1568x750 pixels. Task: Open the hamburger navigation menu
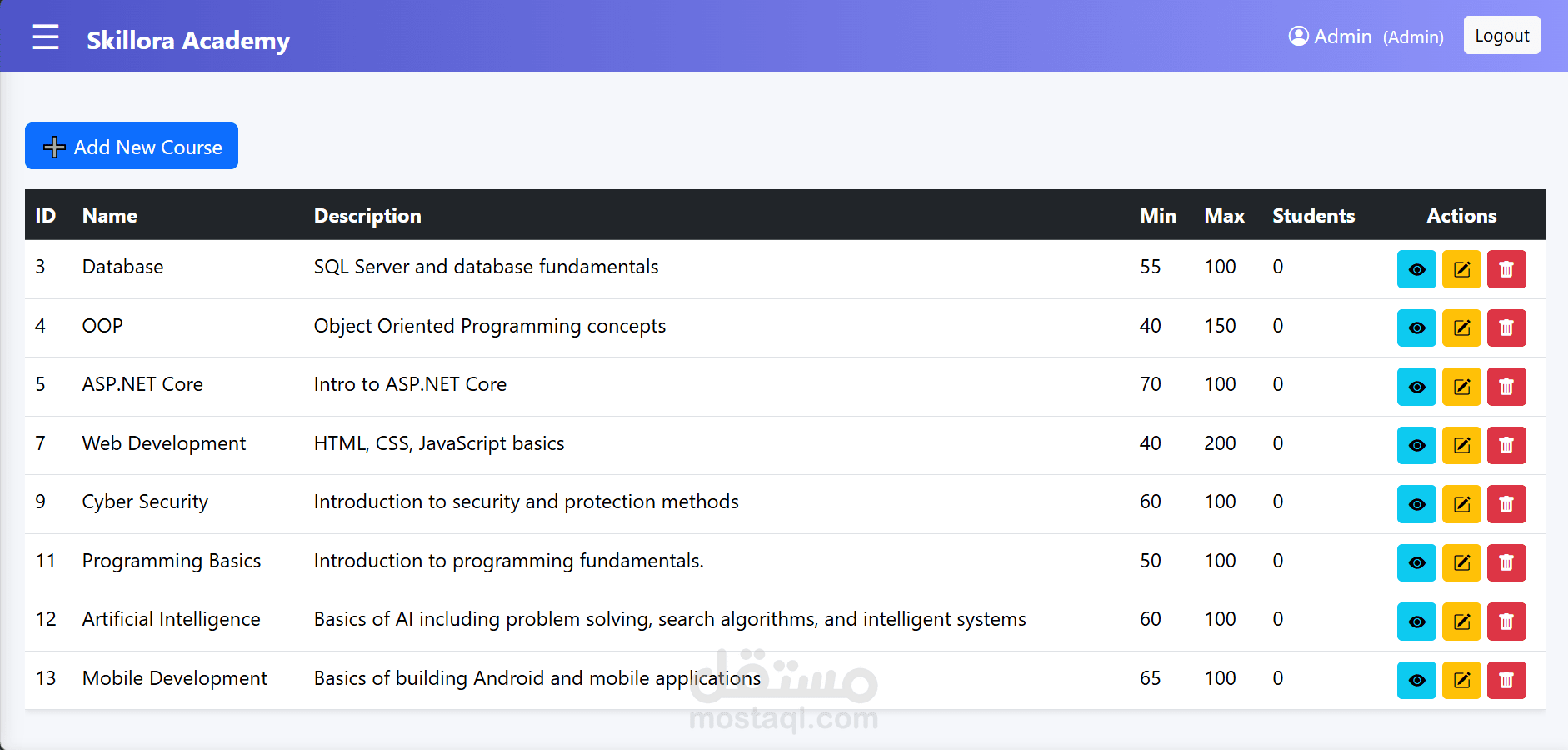46,37
